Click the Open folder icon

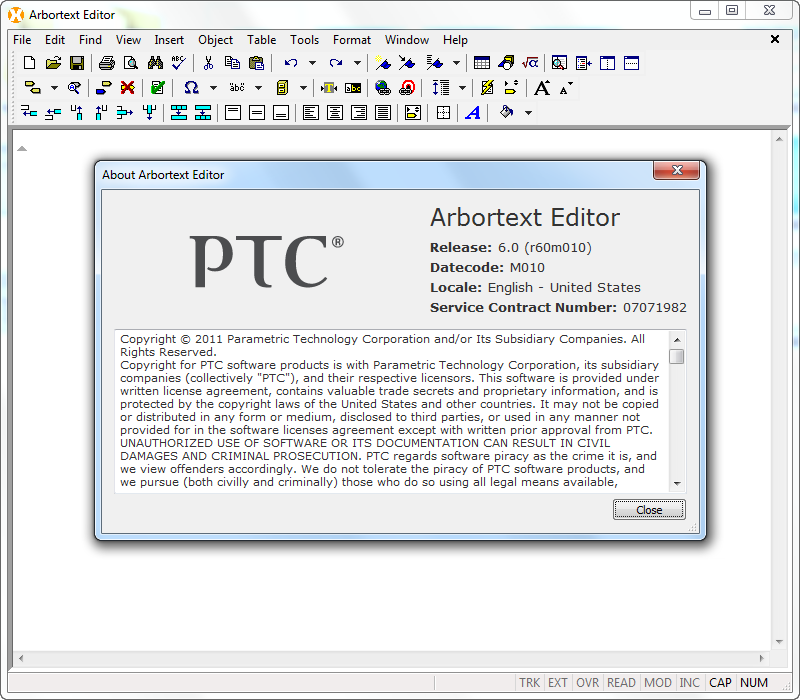click(53, 63)
